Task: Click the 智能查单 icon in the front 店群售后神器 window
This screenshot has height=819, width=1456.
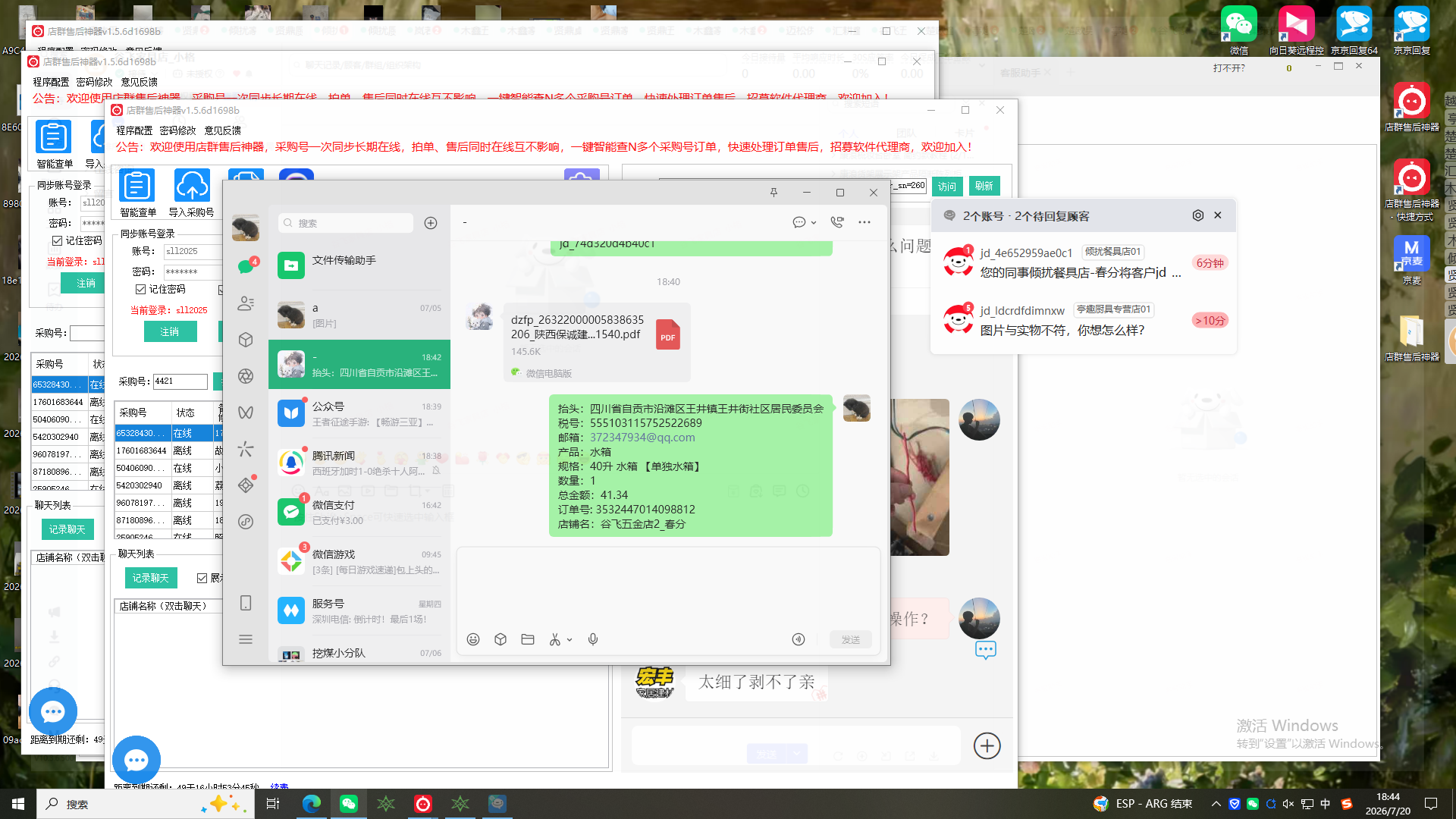Action: coord(137,193)
